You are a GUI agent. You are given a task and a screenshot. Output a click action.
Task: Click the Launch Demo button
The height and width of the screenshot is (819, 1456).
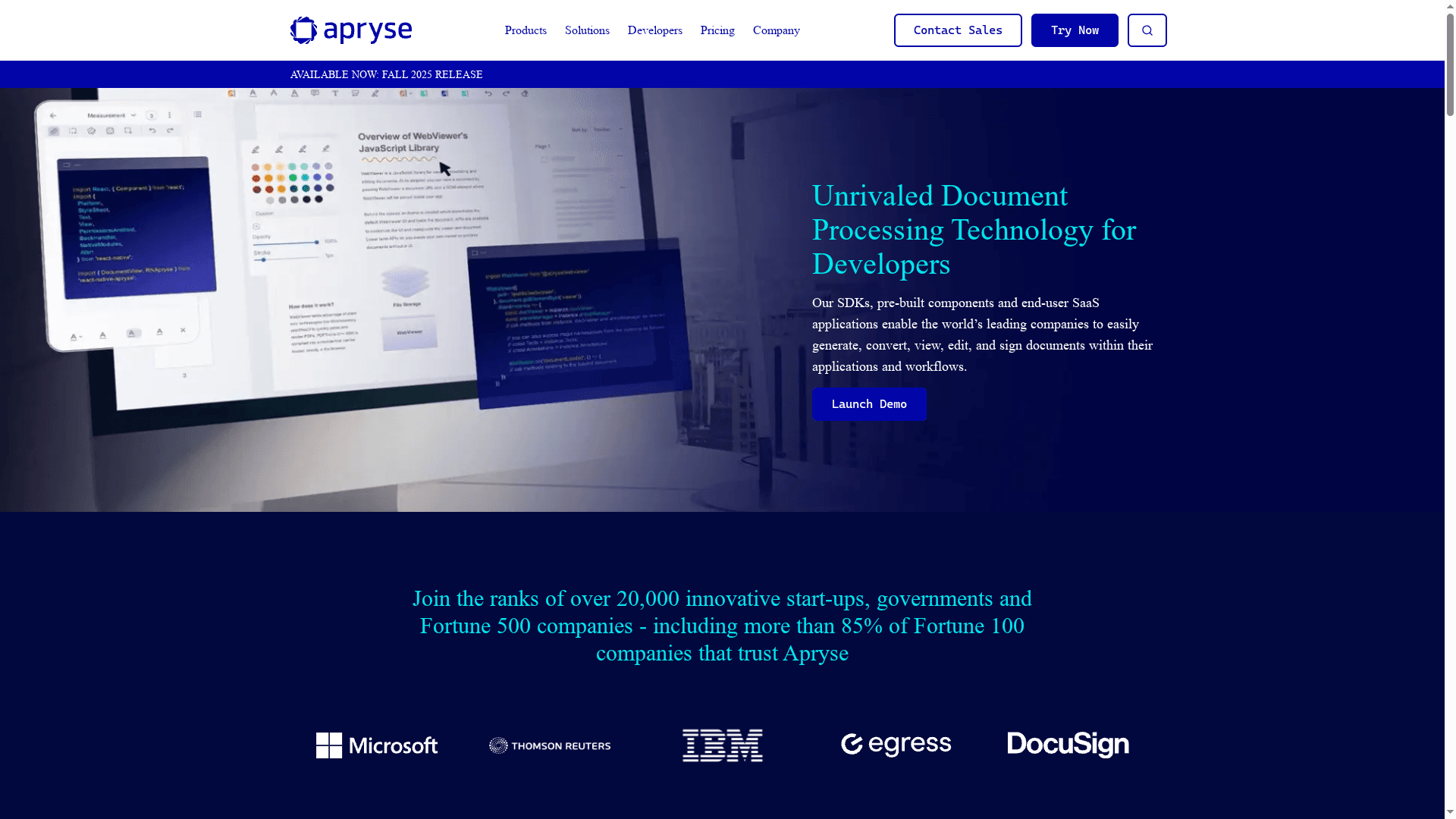[x=869, y=404]
